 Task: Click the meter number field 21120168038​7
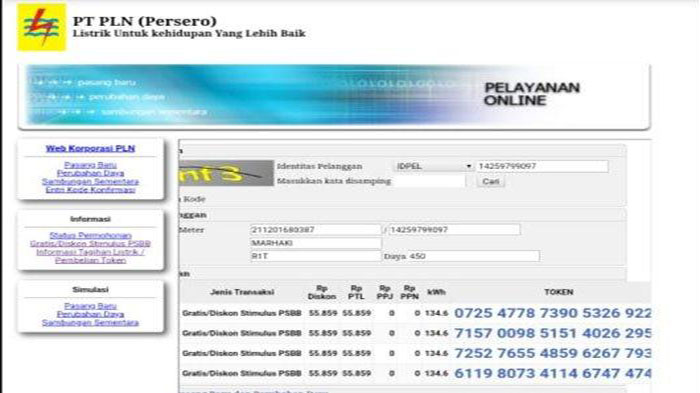316,230
